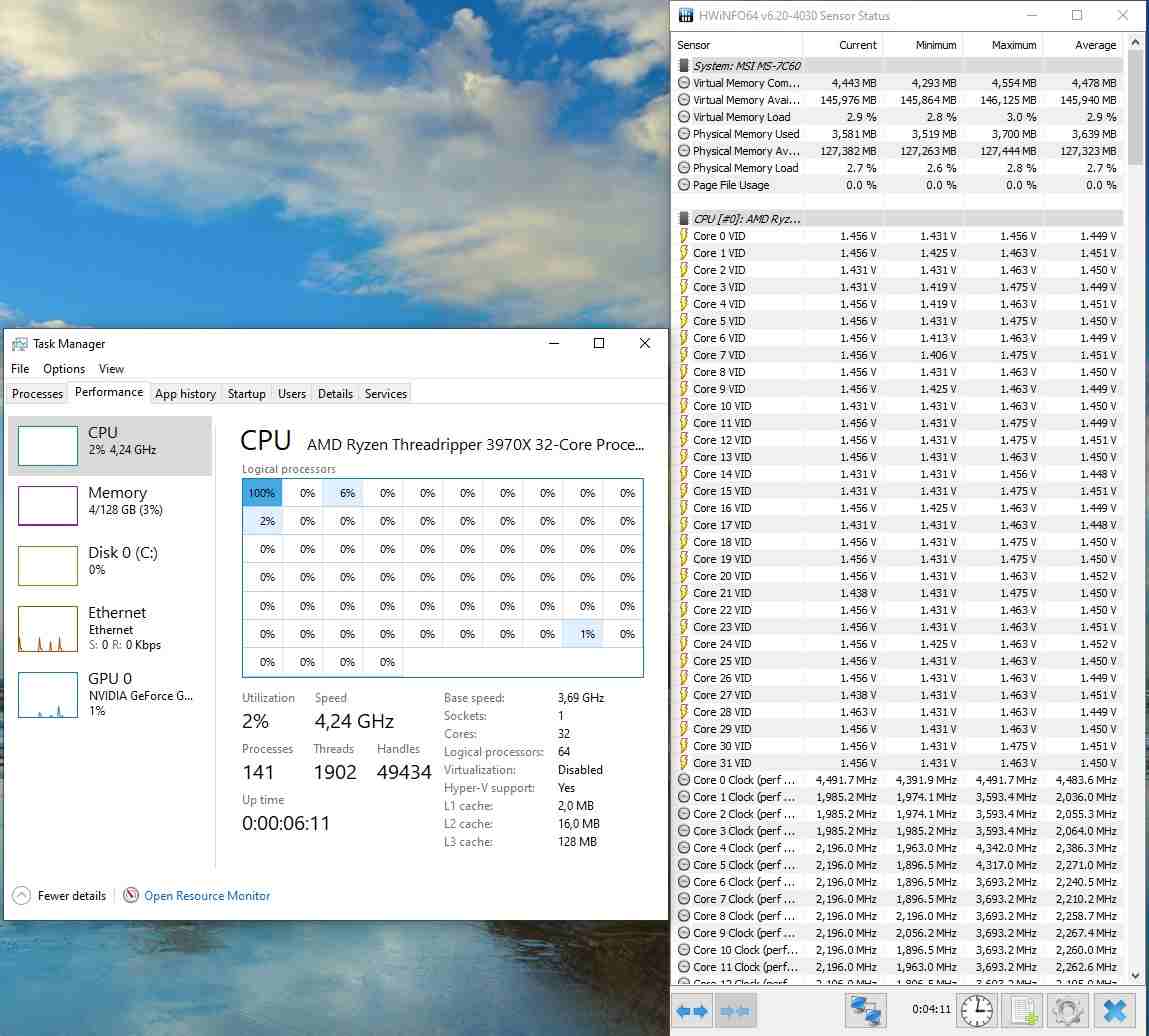Click HWiNFO scrollbar down arrow

pyautogui.click(x=1135, y=975)
